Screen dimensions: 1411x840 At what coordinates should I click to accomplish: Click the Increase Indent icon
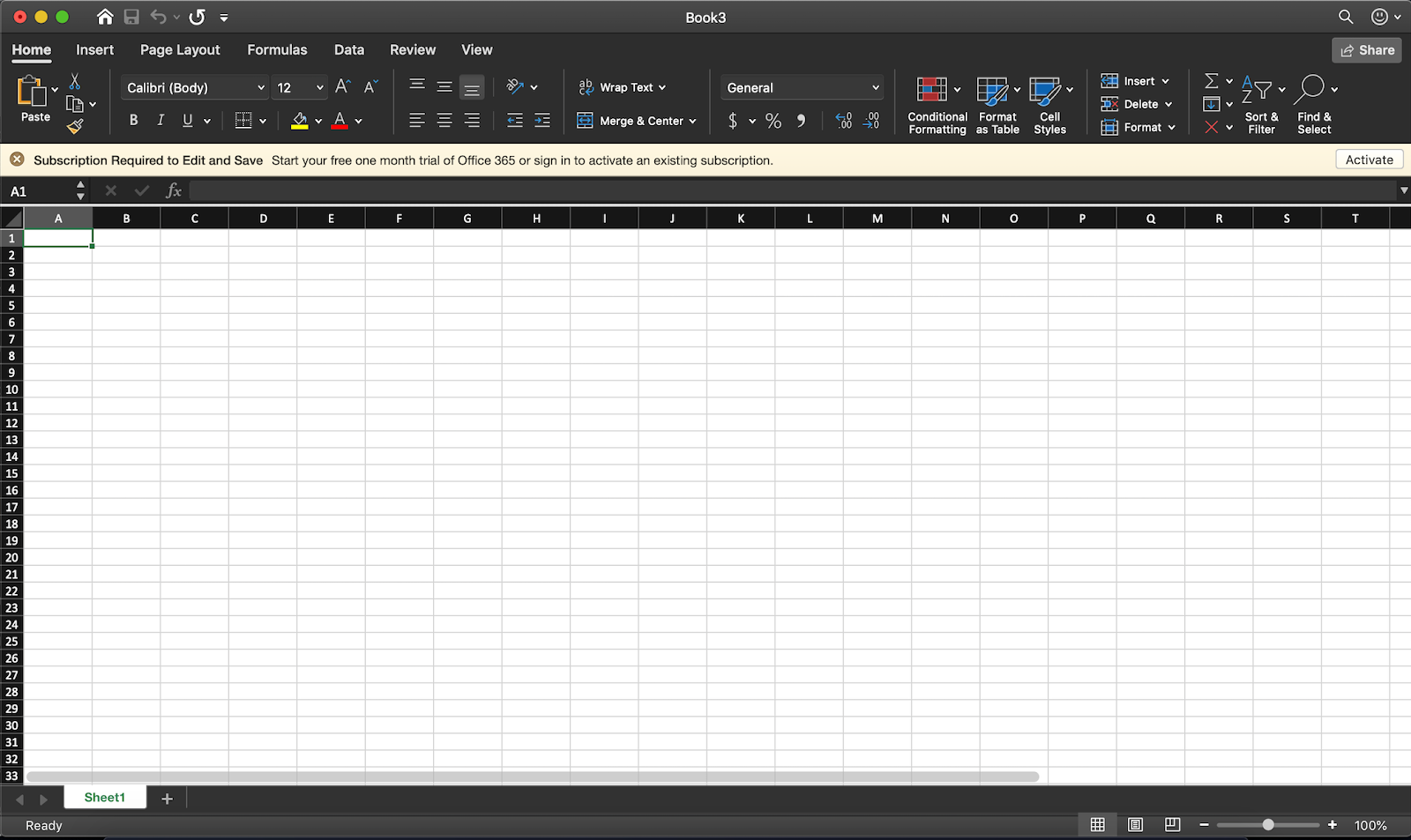click(x=542, y=121)
